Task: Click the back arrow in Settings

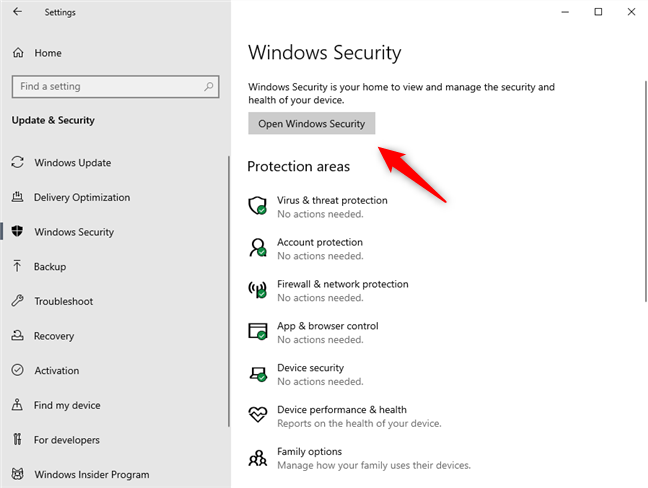Action: click(x=18, y=13)
